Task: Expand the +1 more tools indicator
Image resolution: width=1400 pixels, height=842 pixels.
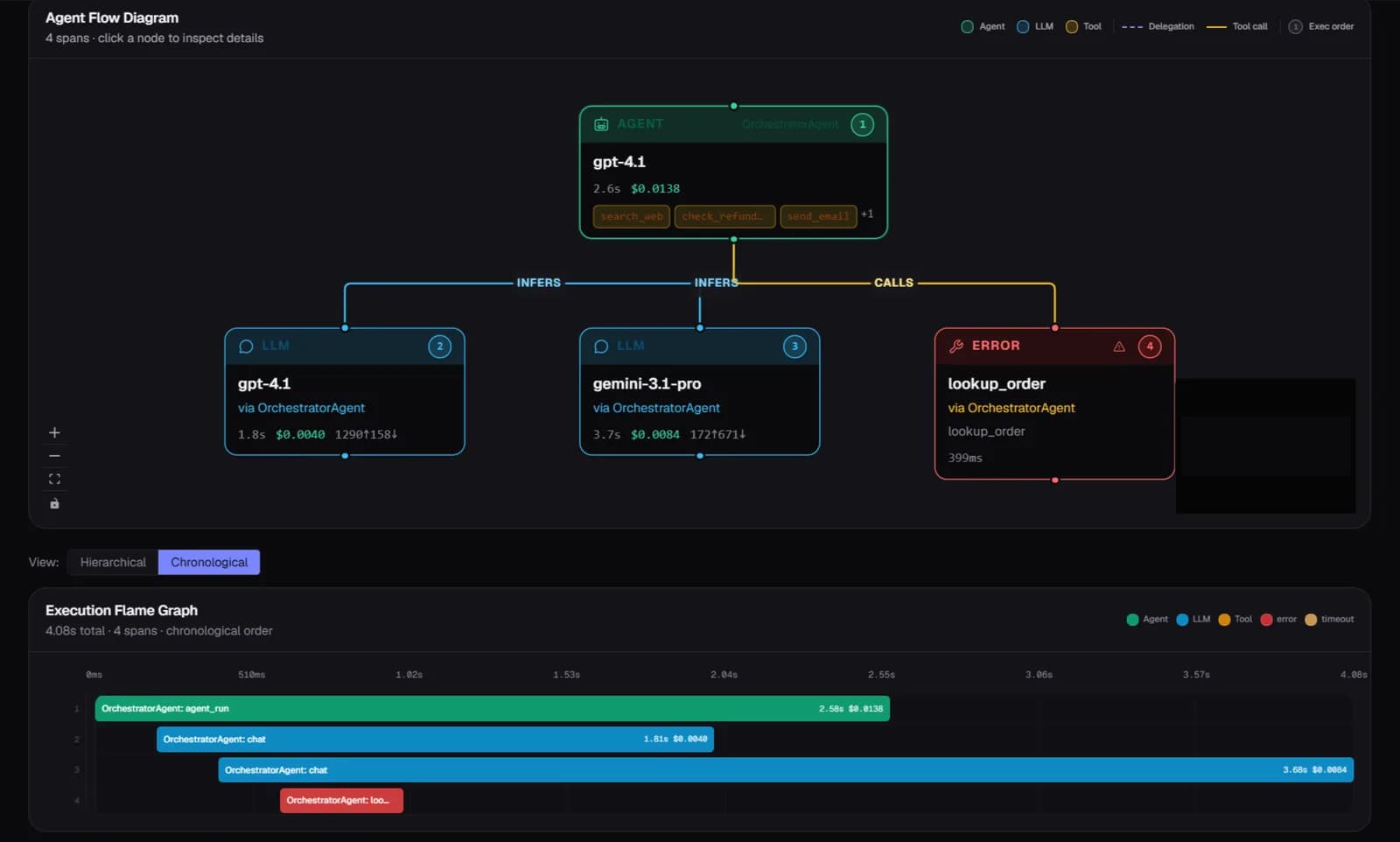Action: (867, 214)
